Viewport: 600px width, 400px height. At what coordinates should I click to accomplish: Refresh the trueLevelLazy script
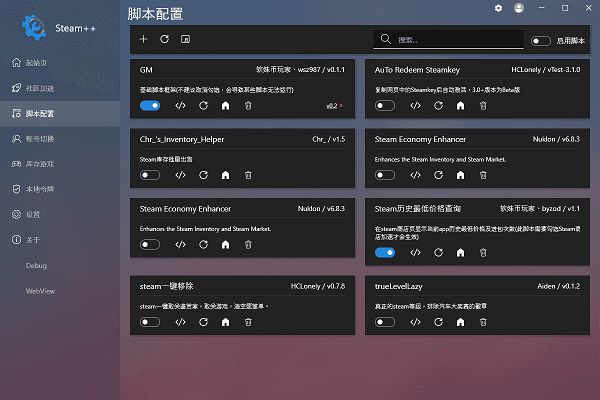[438, 322]
